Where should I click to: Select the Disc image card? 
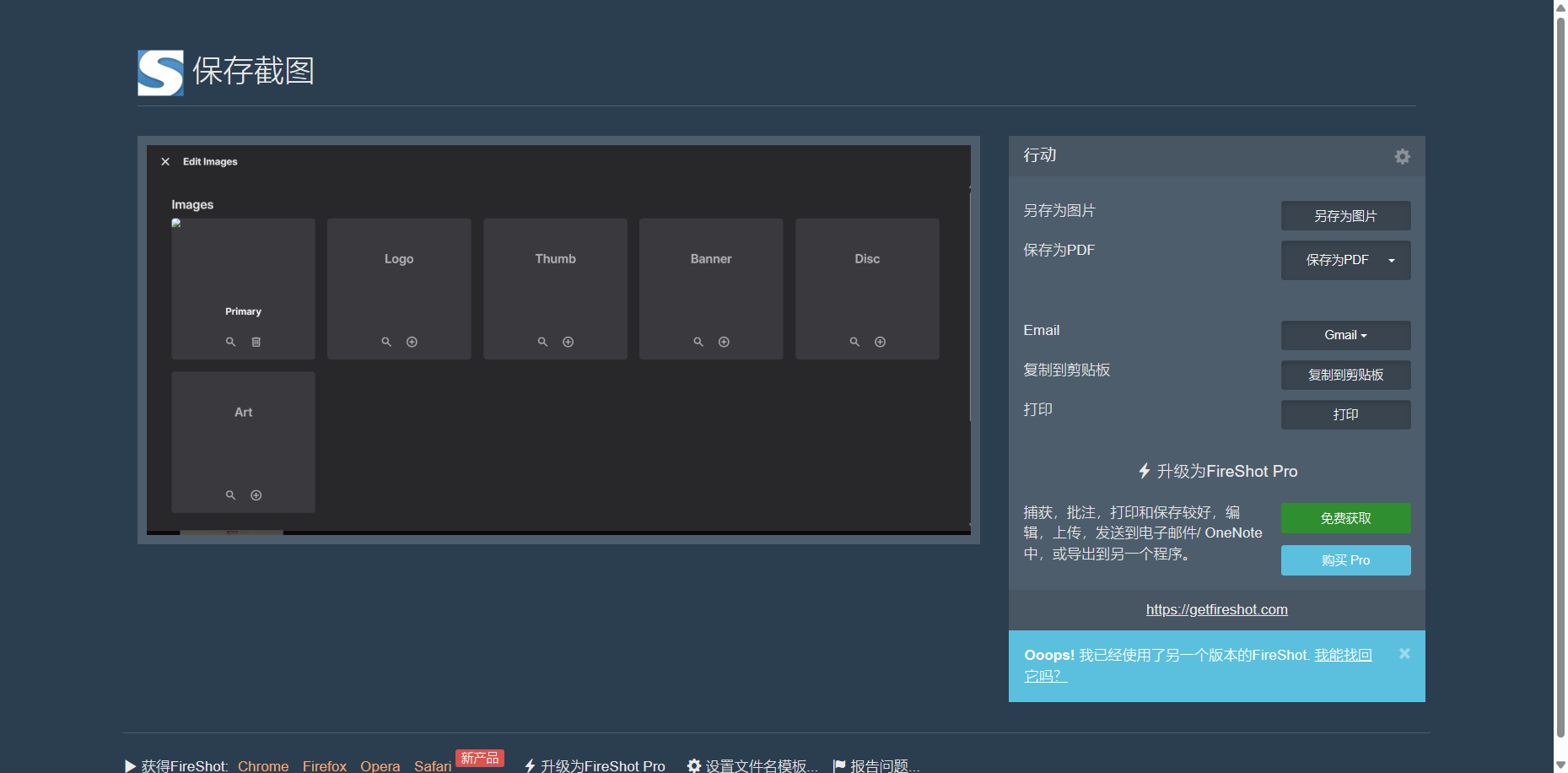(x=867, y=289)
